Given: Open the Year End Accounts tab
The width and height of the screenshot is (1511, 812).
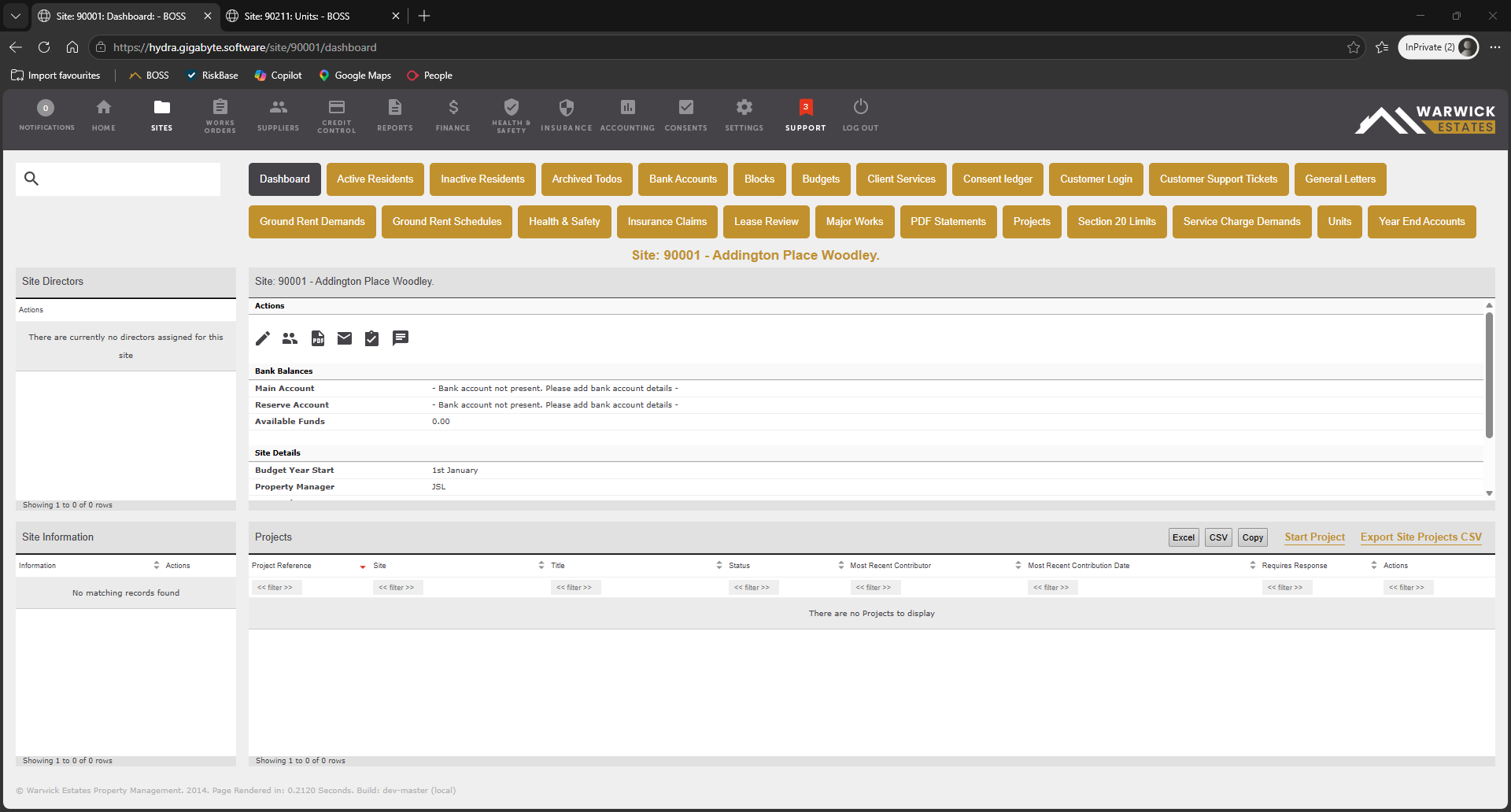Looking at the screenshot, I should click(x=1422, y=222).
